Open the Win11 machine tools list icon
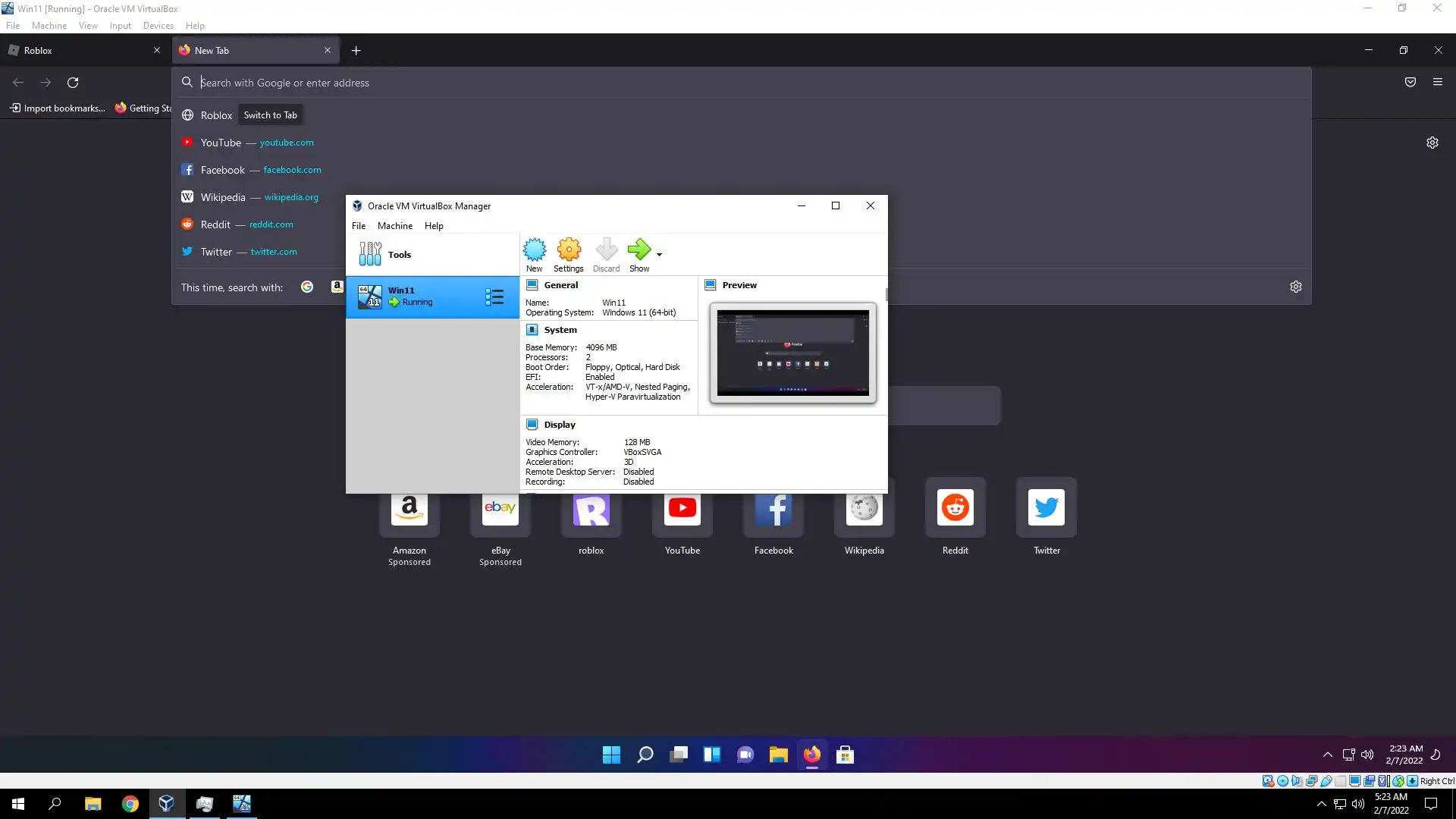The image size is (1456, 819). coord(494,297)
